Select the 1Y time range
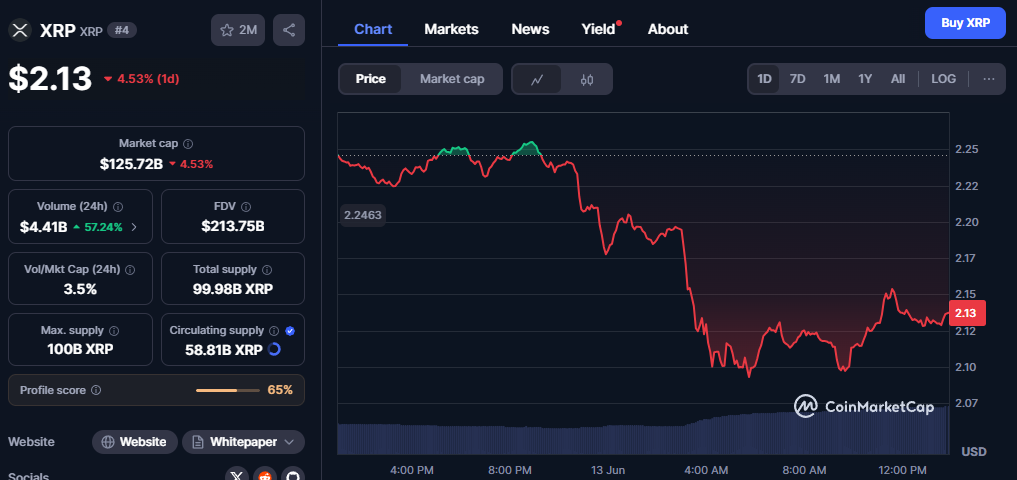The height and width of the screenshot is (480, 1017). click(x=865, y=79)
